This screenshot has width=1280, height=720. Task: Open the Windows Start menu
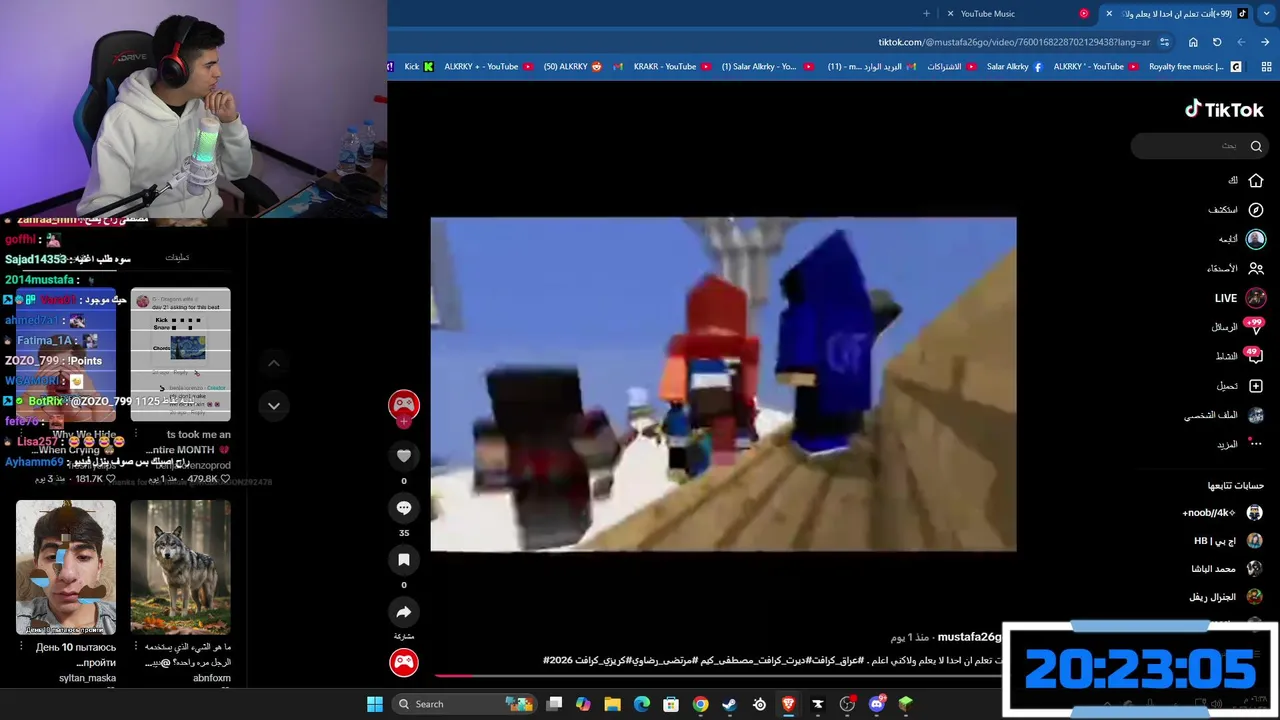pos(375,704)
